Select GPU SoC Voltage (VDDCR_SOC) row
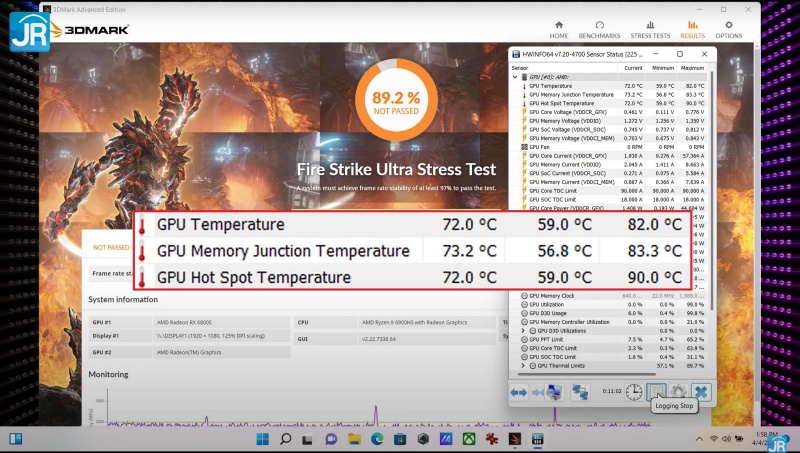The height and width of the screenshot is (453, 800). pyautogui.click(x=608, y=130)
